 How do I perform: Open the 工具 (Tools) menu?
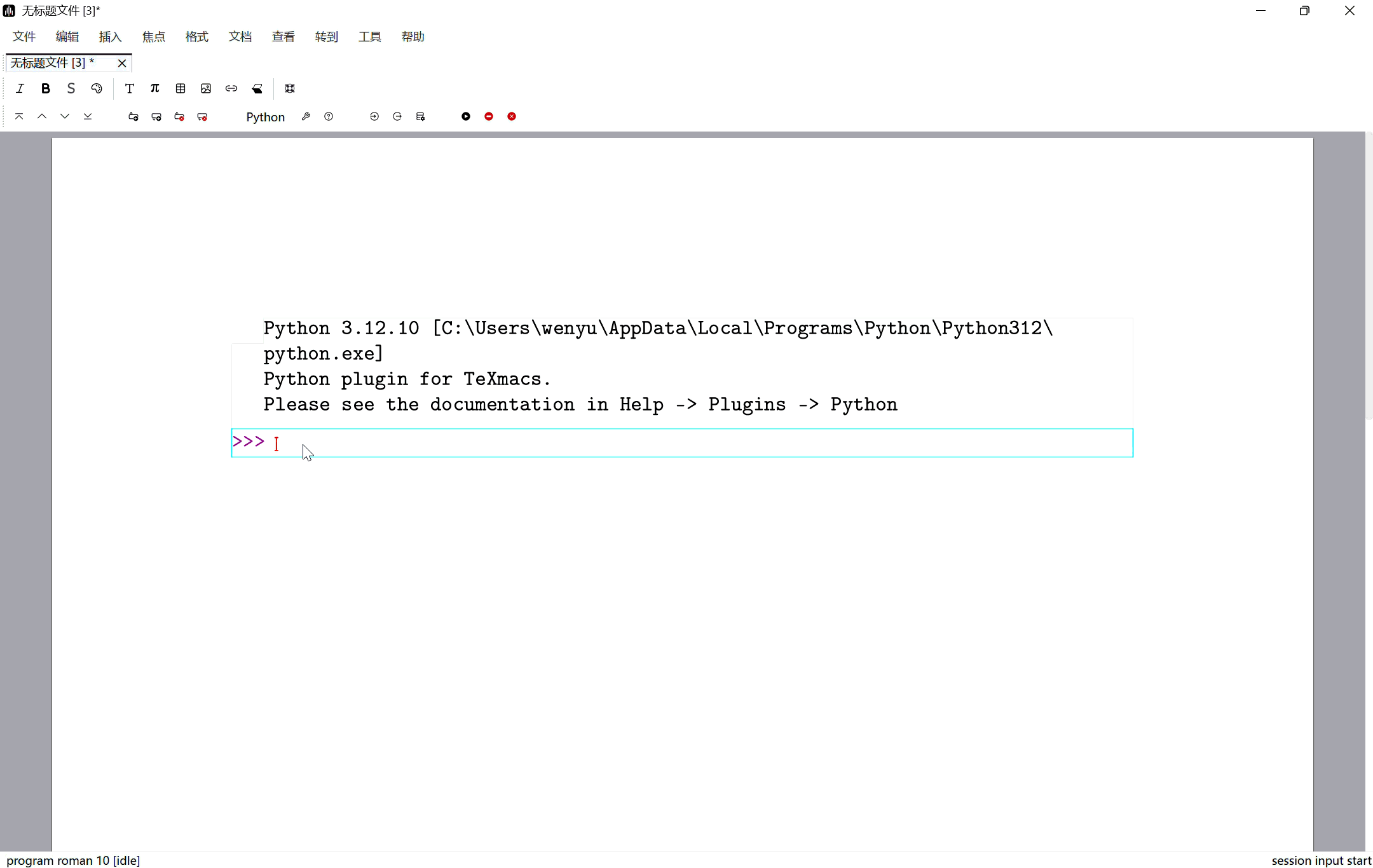pos(369,37)
